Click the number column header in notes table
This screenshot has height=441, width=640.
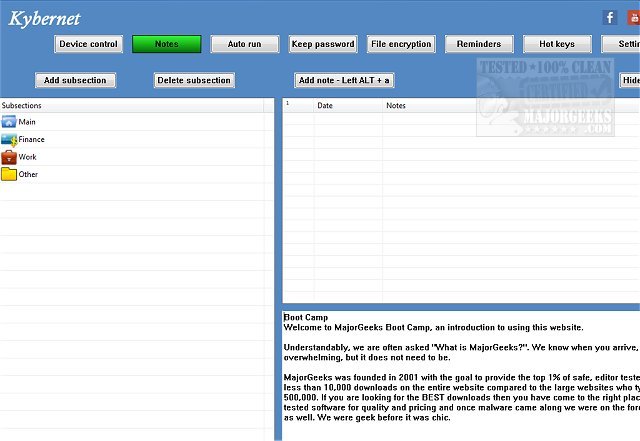pos(298,106)
